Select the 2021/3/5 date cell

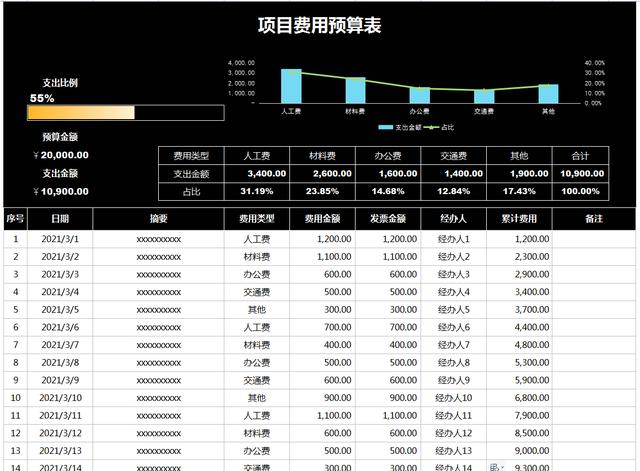[60, 310]
